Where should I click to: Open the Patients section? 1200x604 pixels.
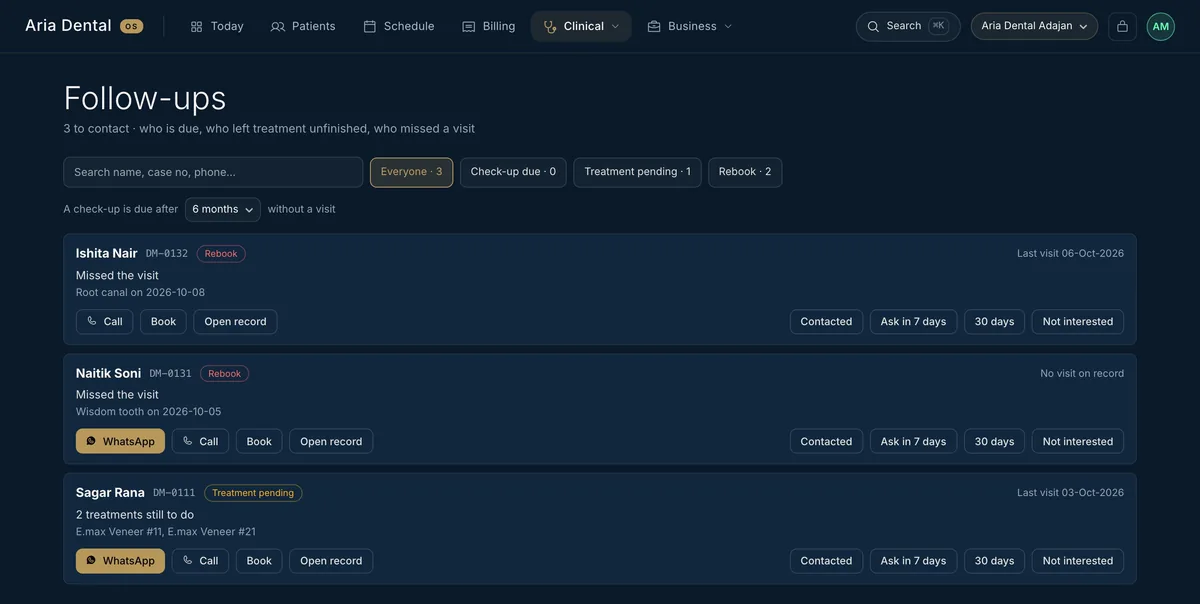(x=303, y=26)
